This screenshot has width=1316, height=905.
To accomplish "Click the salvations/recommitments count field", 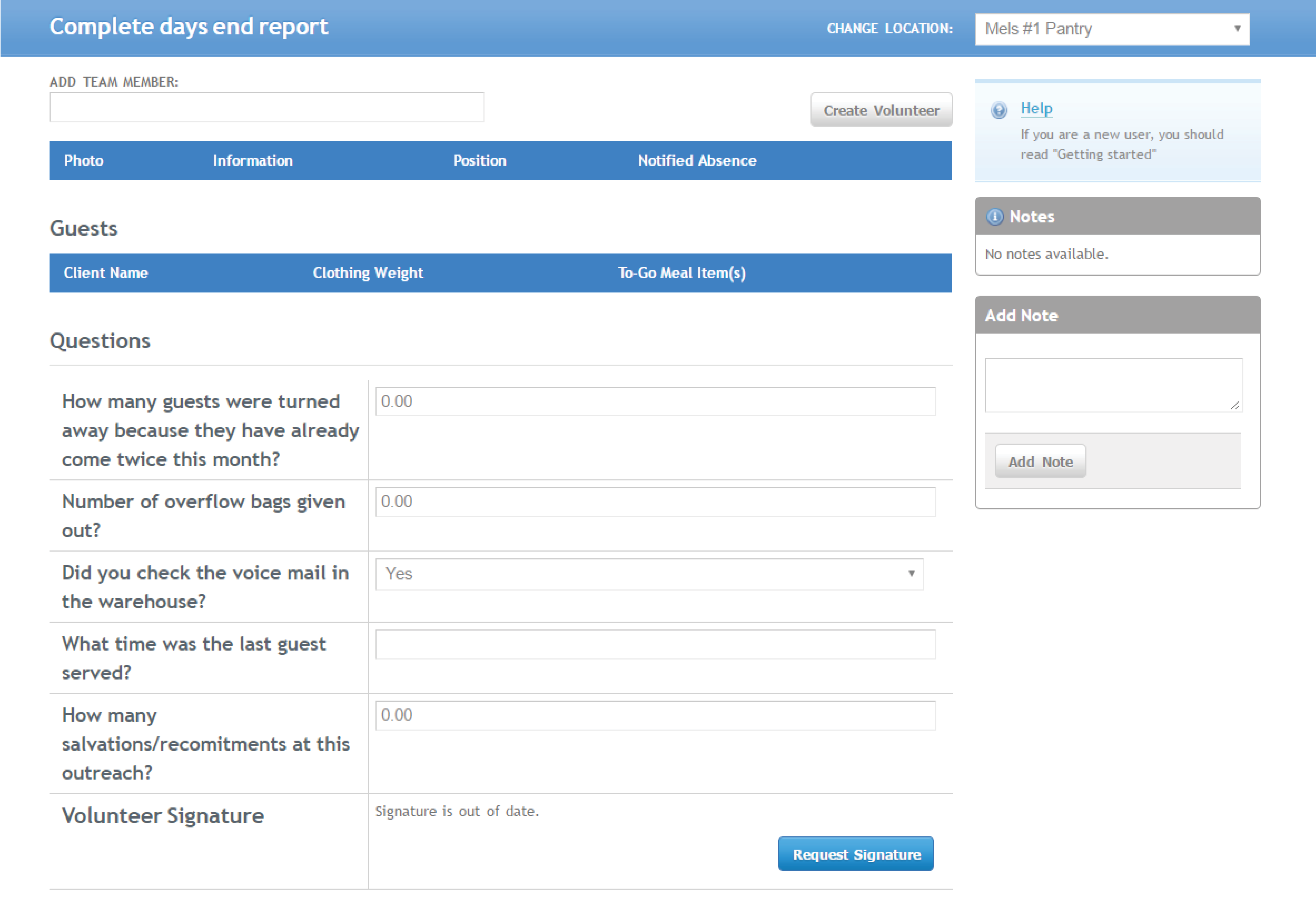I will click(656, 716).
